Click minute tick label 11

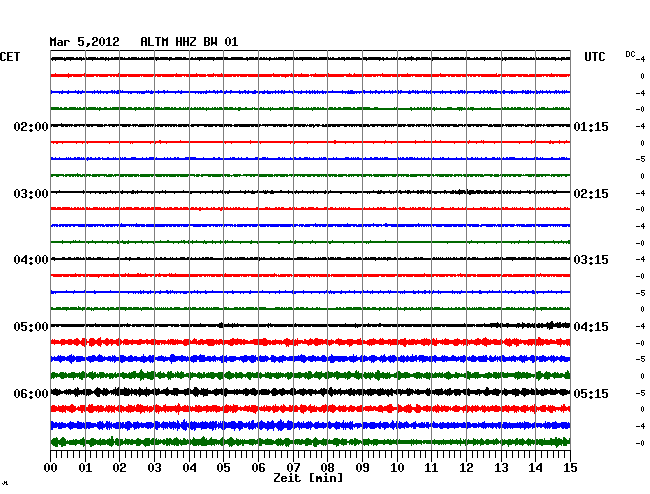click(x=431, y=468)
